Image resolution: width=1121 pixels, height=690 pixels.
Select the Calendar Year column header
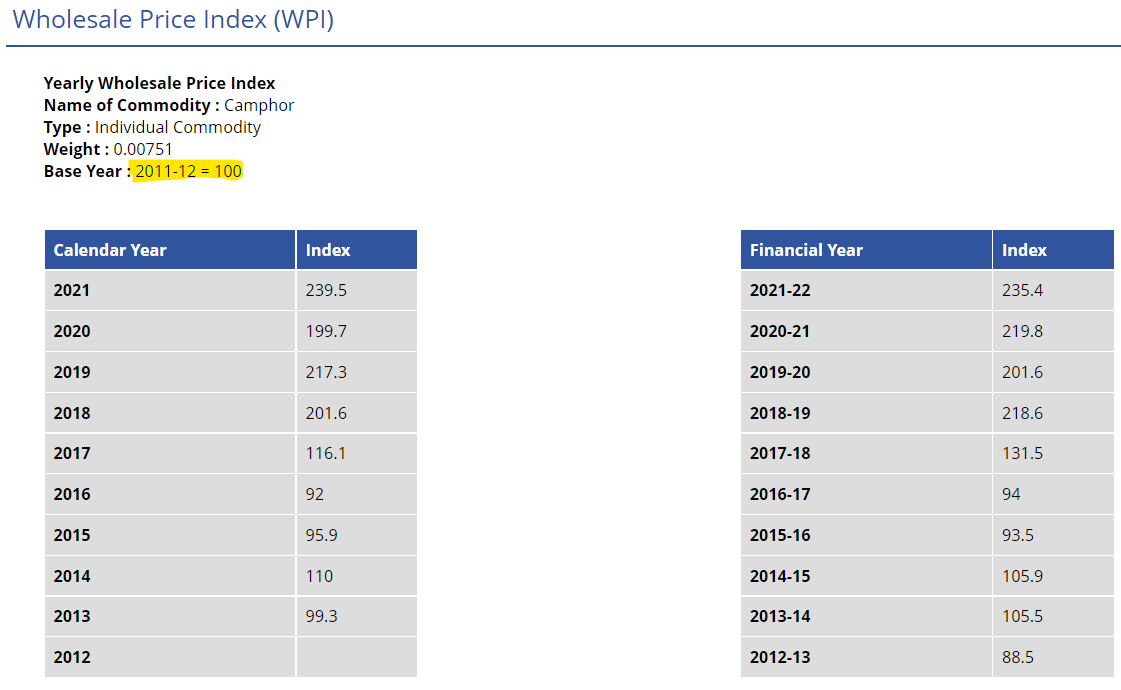click(x=110, y=250)
